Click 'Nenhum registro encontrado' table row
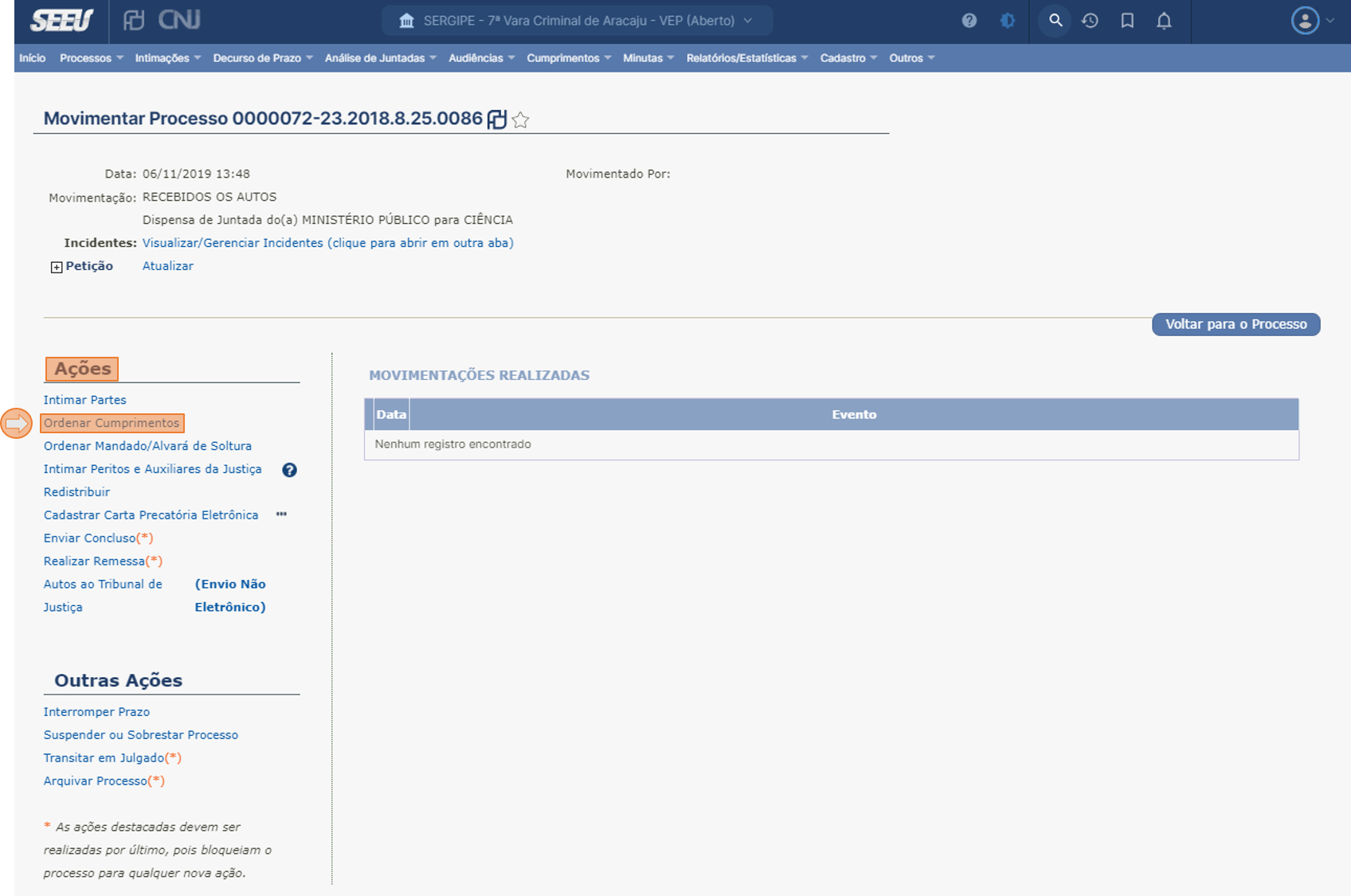Screen dimensions: 1351x896 tap(832, 444)
